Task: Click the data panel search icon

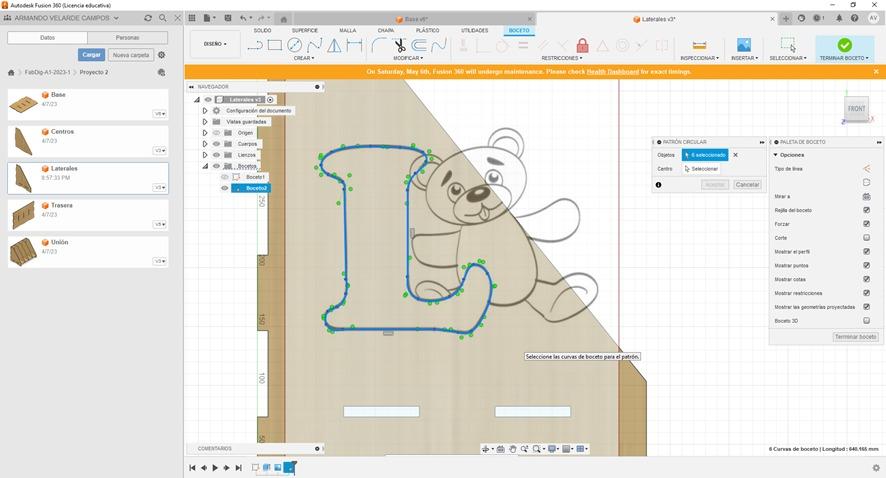Action: coord(163,18)
